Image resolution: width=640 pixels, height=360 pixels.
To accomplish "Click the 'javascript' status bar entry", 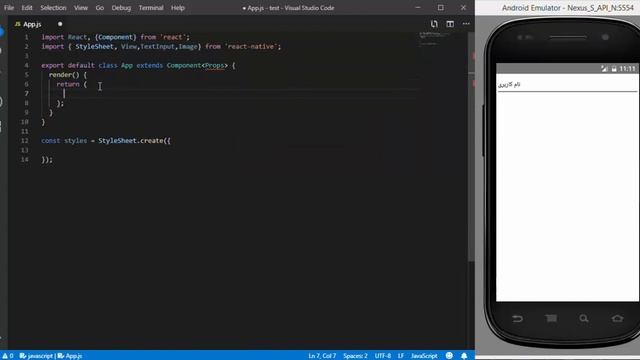I will pyautogui.click(x=37, y=356).
